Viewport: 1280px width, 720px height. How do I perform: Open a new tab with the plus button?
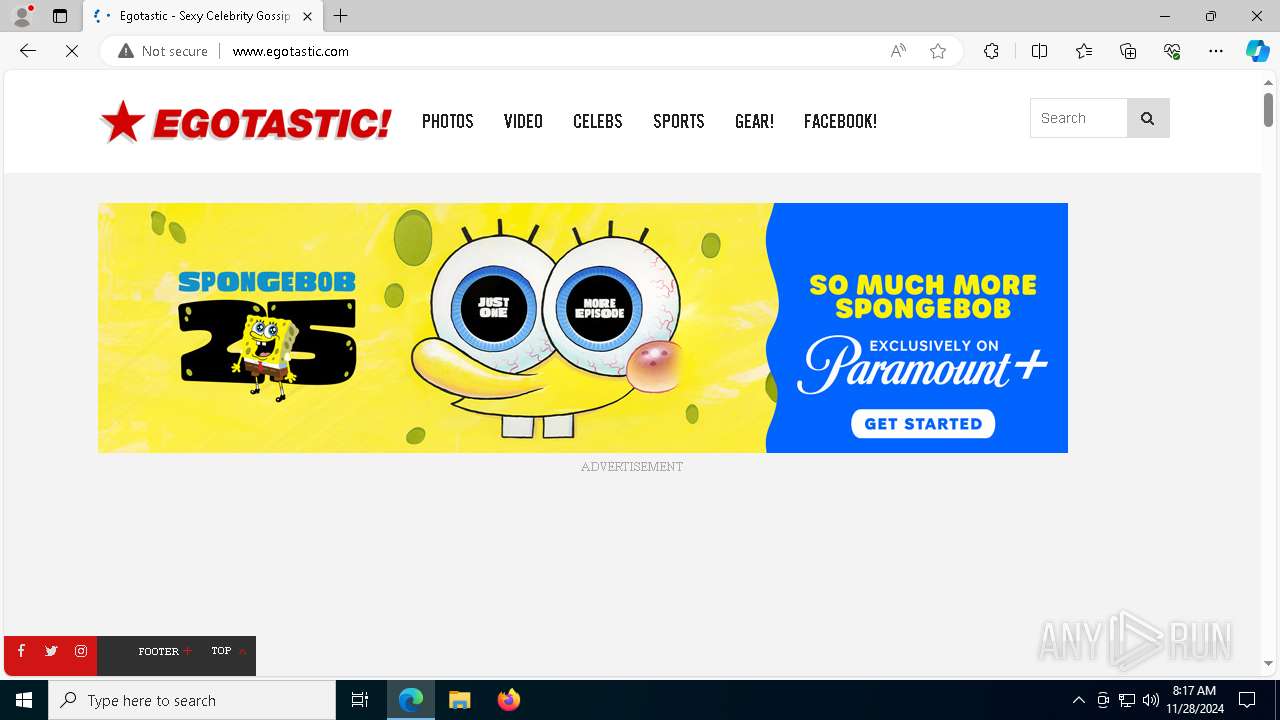(341, 16)
